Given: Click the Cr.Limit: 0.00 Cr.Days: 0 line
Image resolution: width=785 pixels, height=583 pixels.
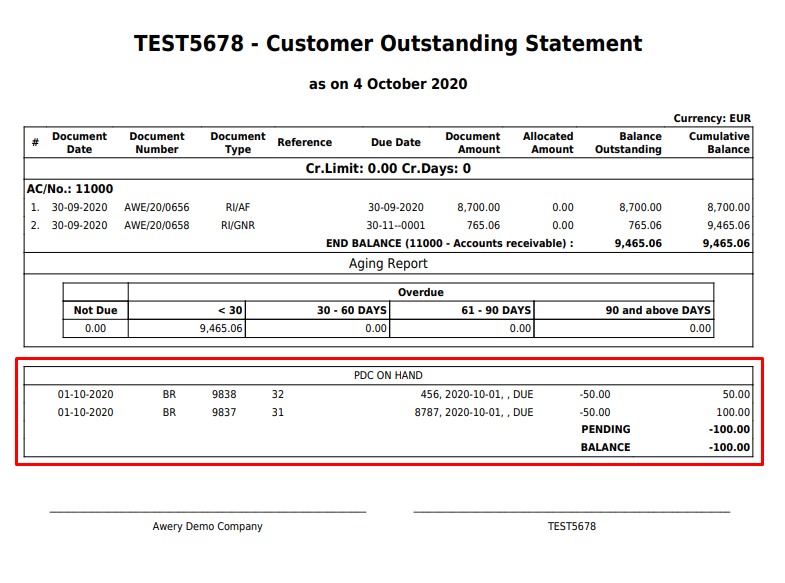Looking at the screenshot, I should pos(388,168).
